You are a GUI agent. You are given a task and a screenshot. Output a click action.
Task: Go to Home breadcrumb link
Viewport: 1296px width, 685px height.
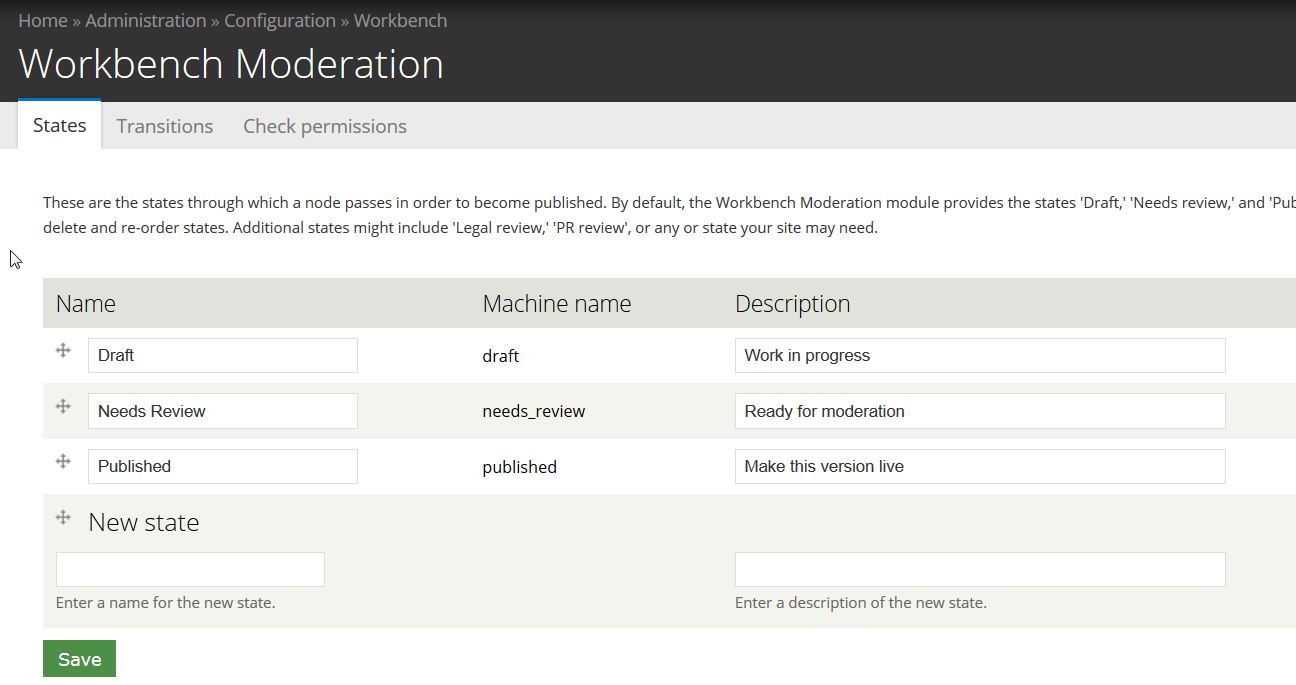43,20
